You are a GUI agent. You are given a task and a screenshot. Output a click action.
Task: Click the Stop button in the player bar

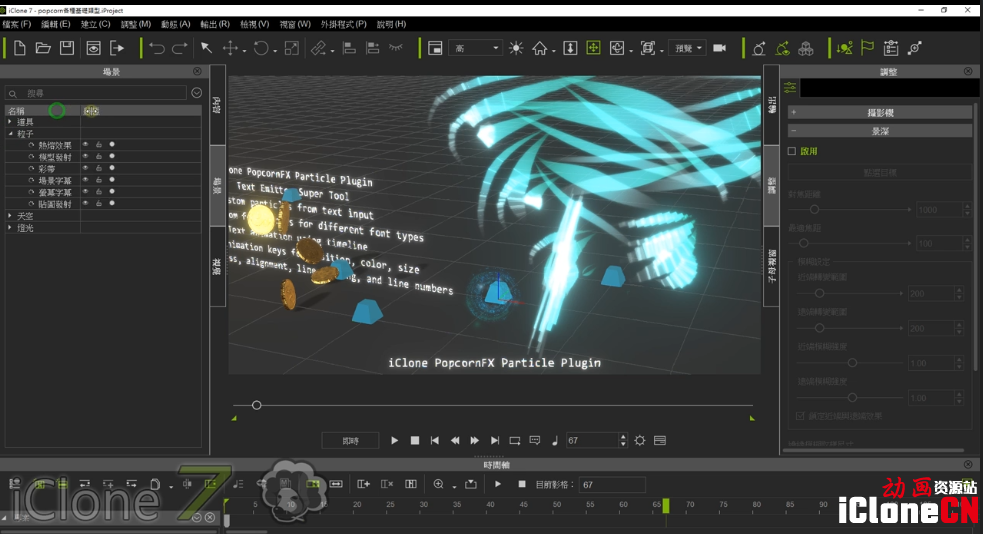[414, 441]
